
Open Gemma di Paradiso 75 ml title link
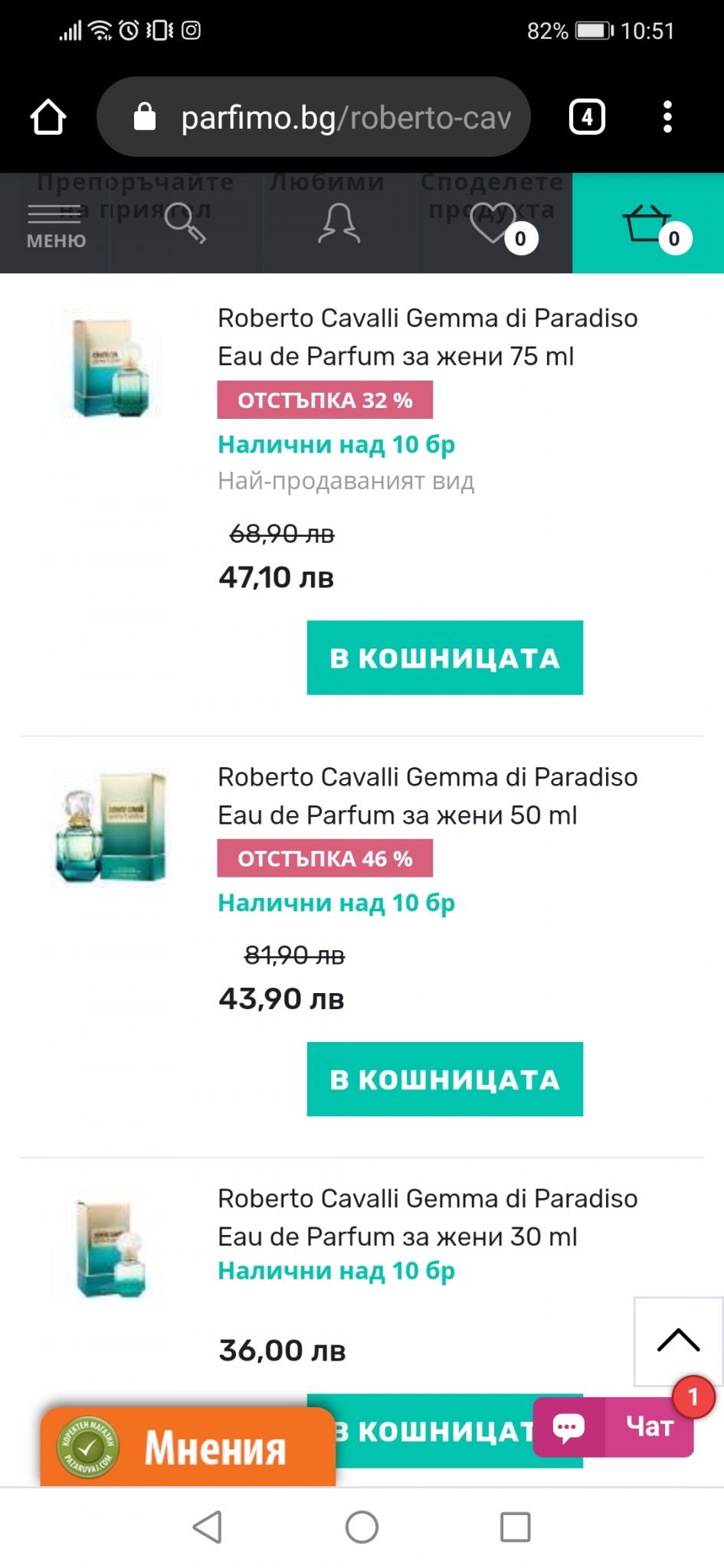(427, 337)
